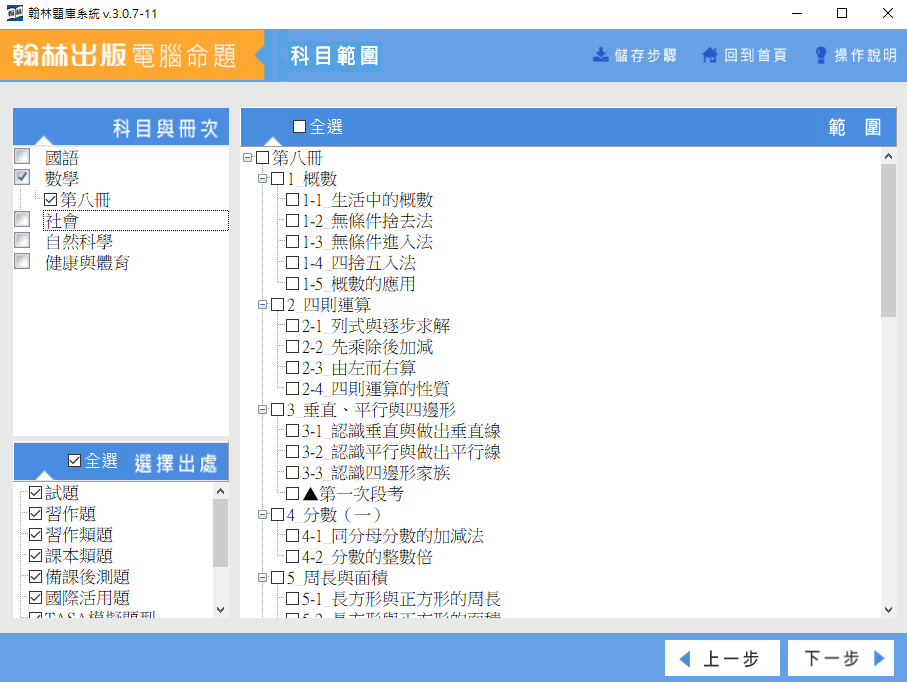The width and height of the screenshot is (907, 682).
Task: Toggle the 全選 checkbox in 範圍 header
Action: click(x=300, y=127)
